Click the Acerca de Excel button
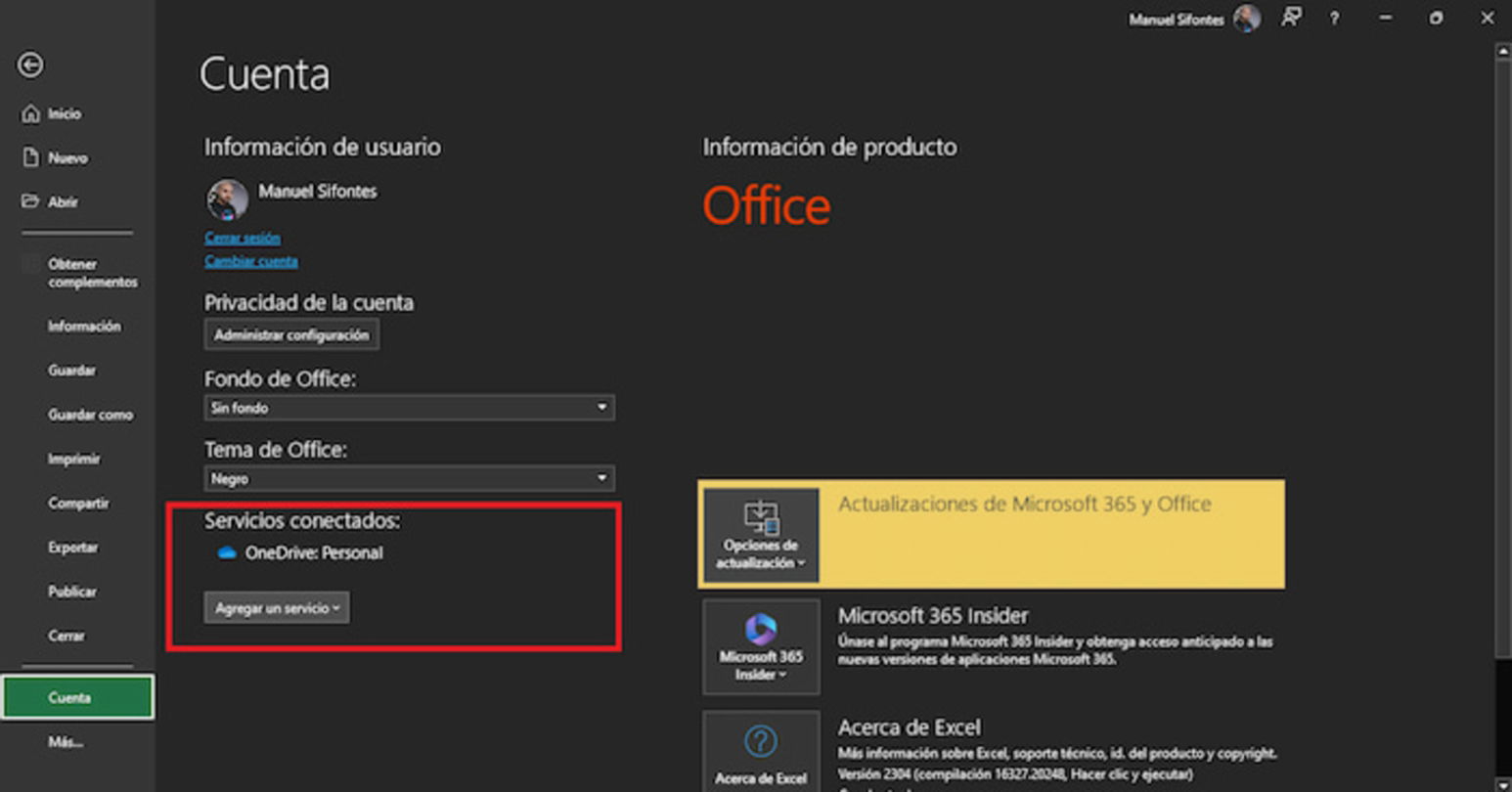The width and height of the screenshot is (1512, 792). 761,751
